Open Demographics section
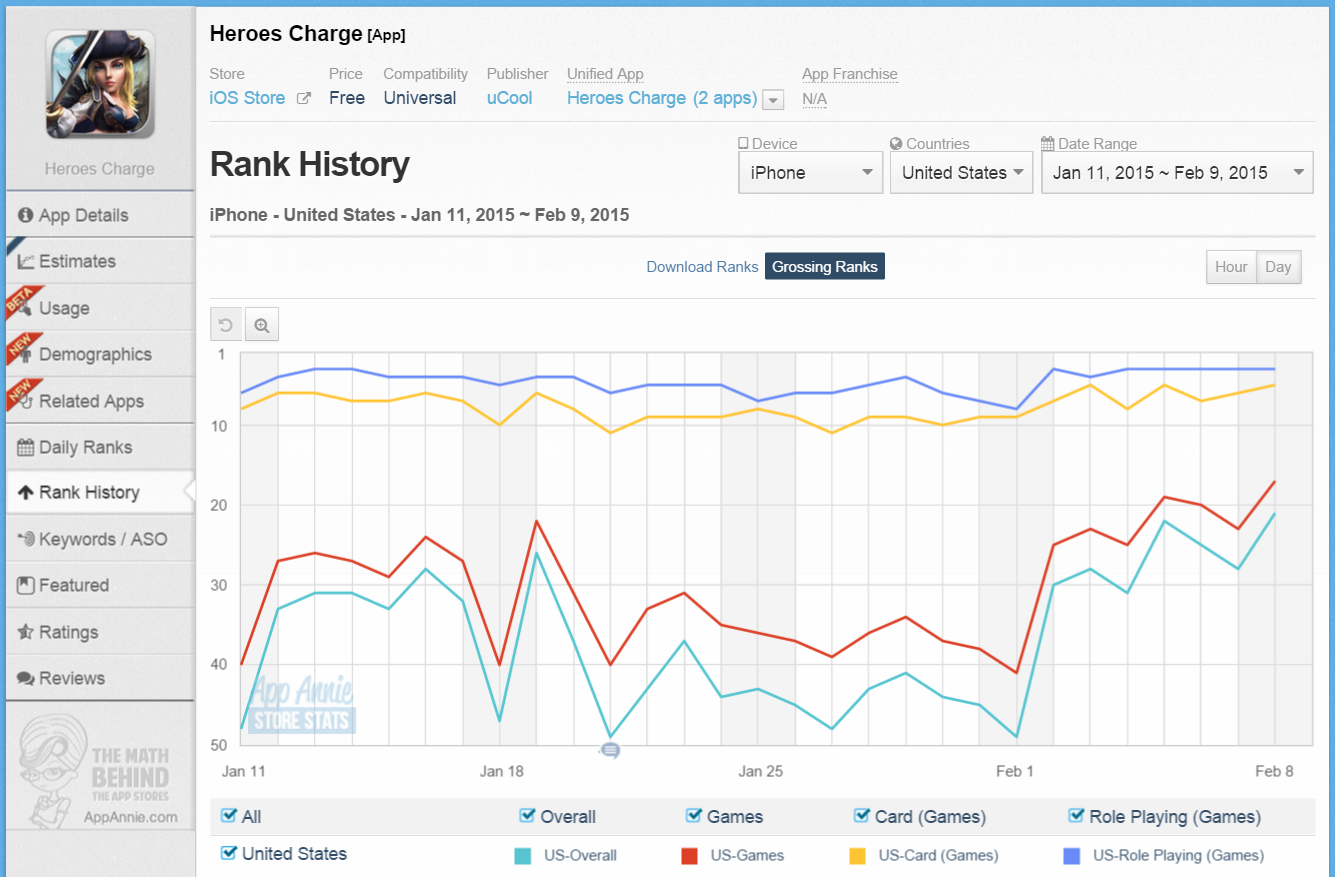 tap(100, 354)
